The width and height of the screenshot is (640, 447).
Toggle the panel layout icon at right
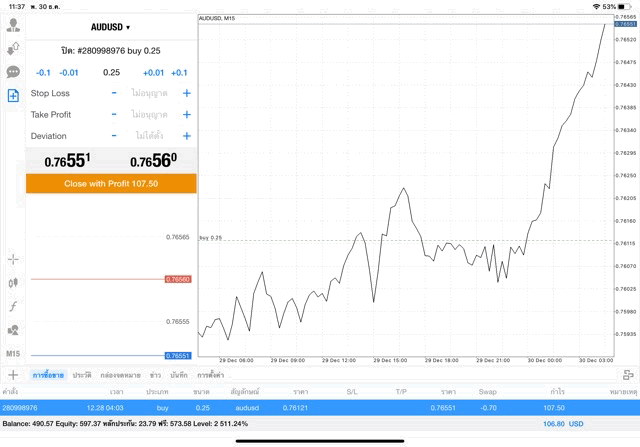(628, 375)
